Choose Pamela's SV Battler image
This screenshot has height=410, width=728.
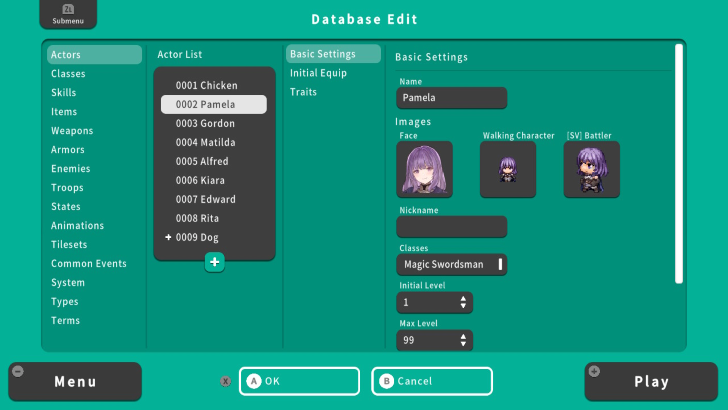point(592,169)
